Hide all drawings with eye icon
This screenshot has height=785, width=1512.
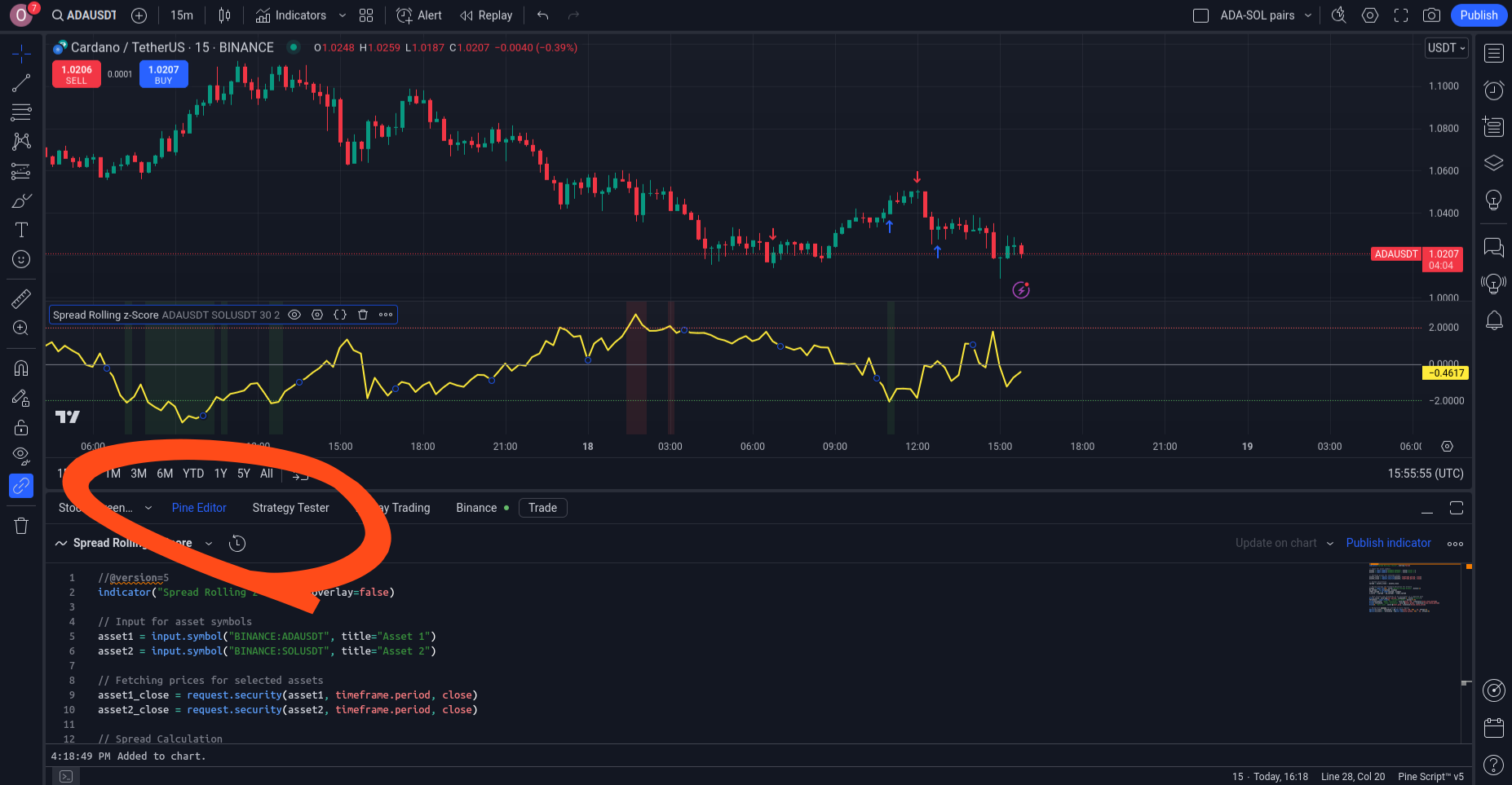coord(21,456)
